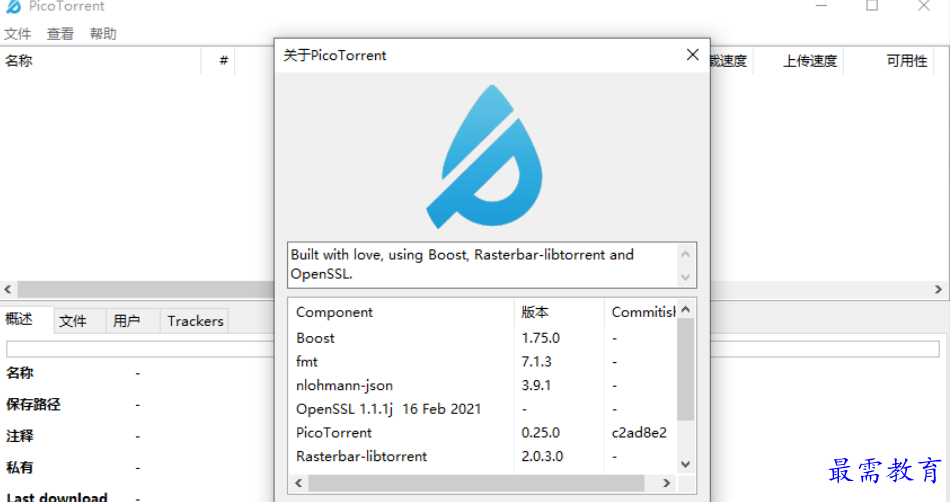The image size is (950, 502).
Task: Click the 私有 label
Action: (19, 467)
